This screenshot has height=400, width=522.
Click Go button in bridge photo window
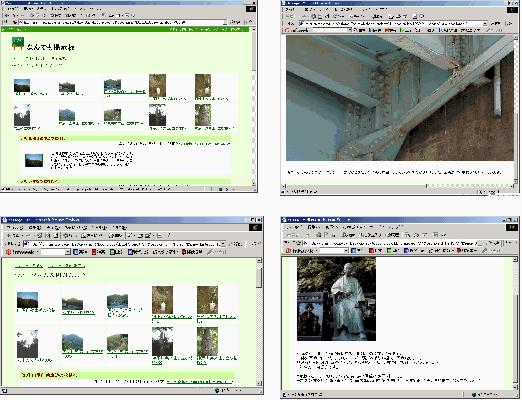pos(496,23)
